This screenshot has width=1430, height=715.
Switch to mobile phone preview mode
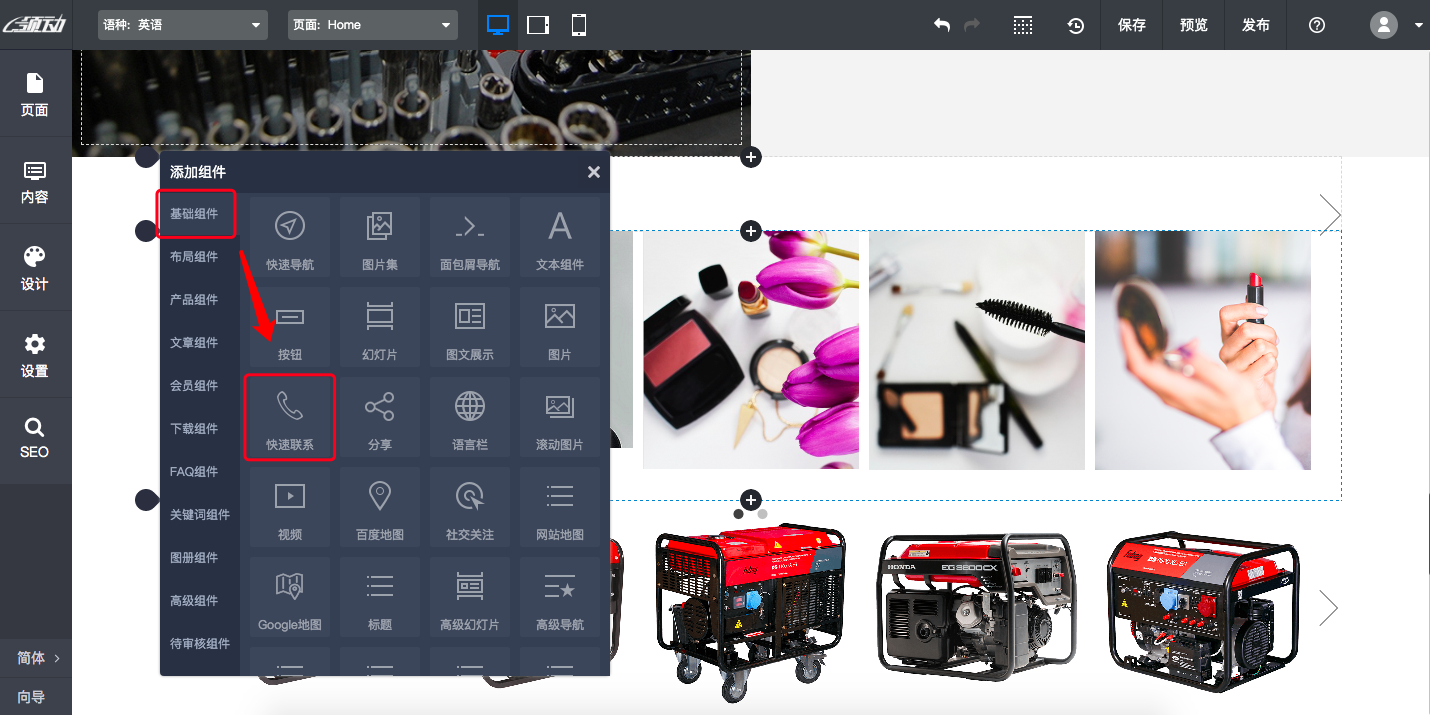coord(578,25)
